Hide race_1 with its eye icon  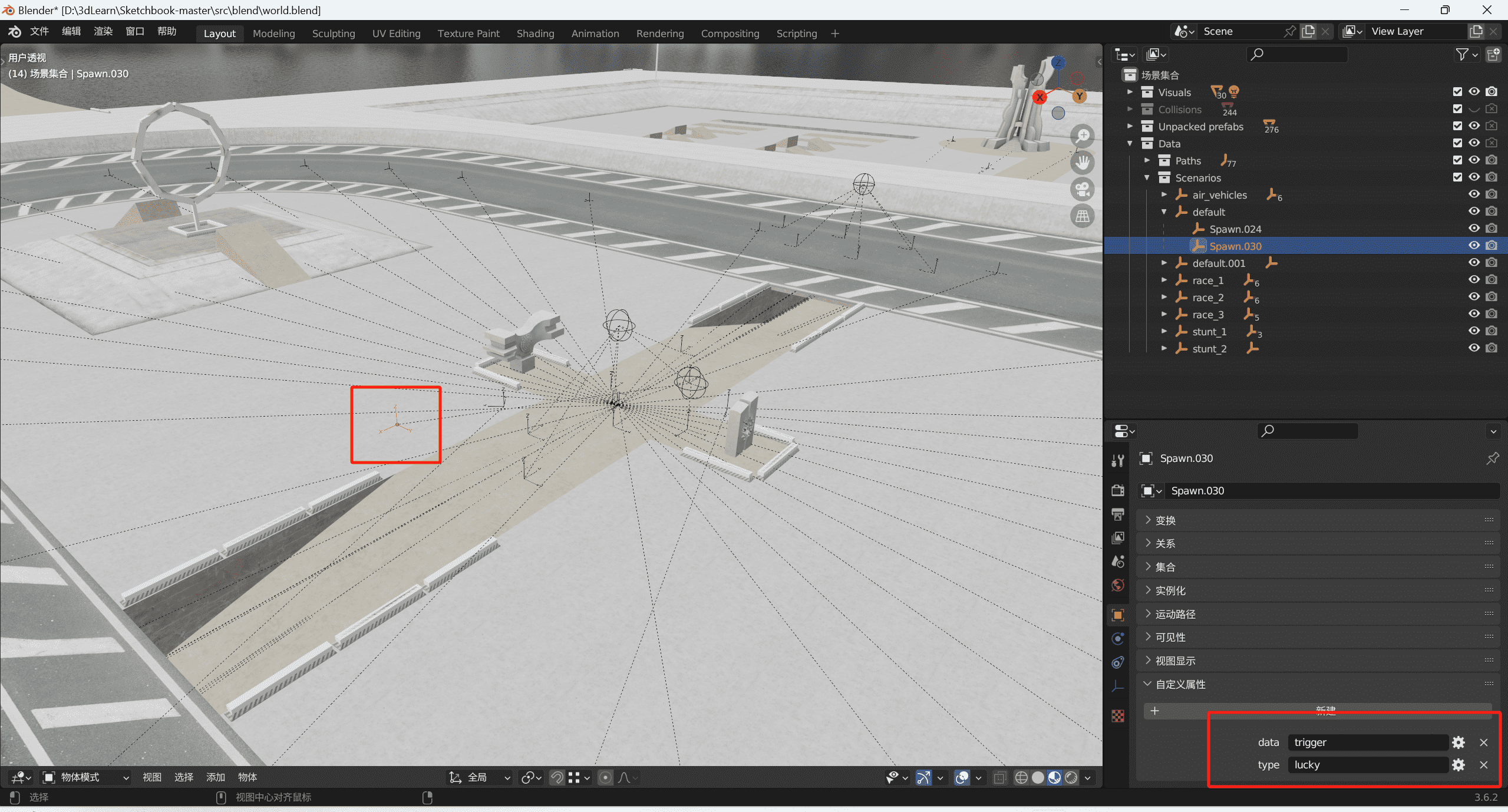coord(1474,280)
